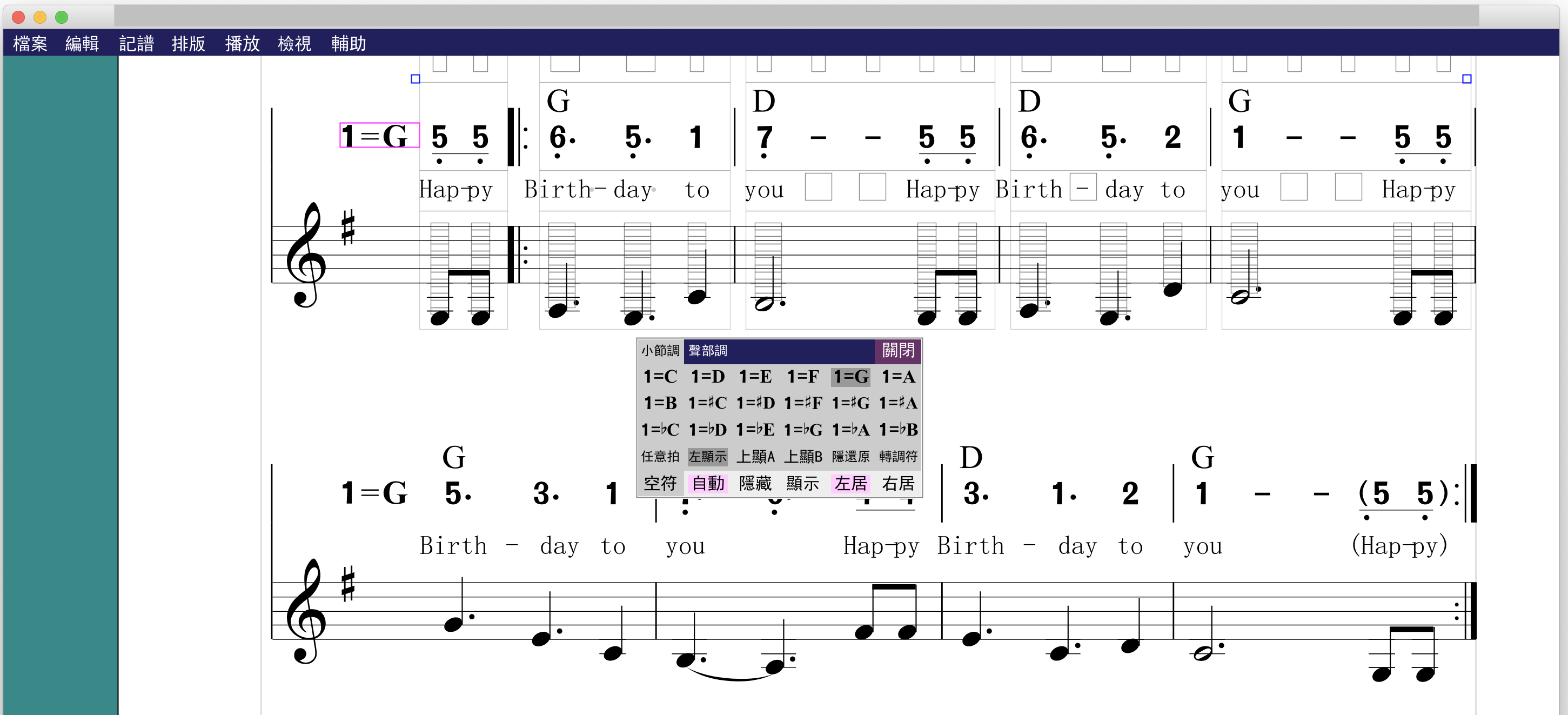Viewport: 1568px width, 715px height.
Task: Click numbered note 3· after 5· on second system
Action: (x=546, y=493)
